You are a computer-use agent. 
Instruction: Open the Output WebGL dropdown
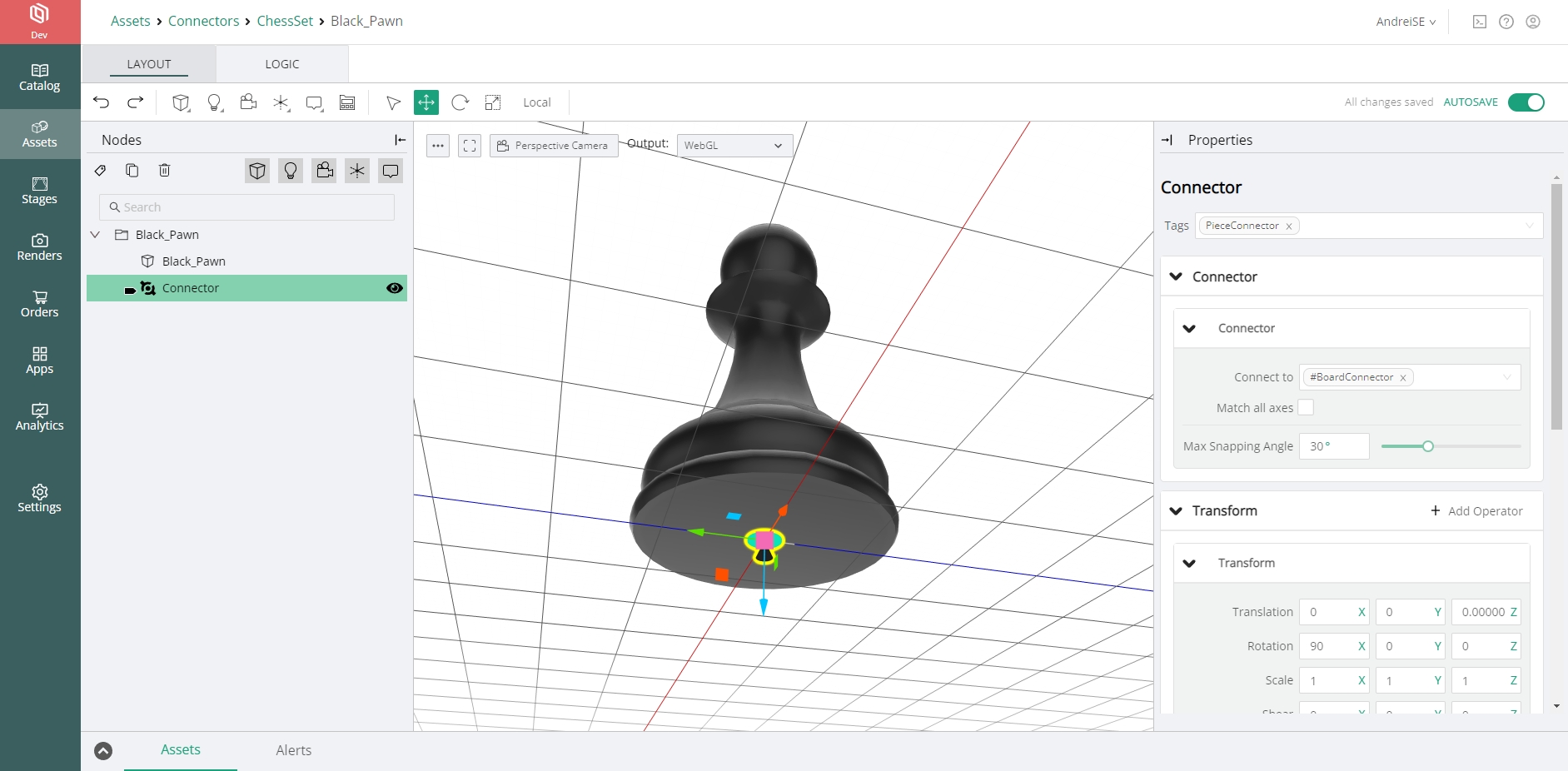tap(734, 146)
